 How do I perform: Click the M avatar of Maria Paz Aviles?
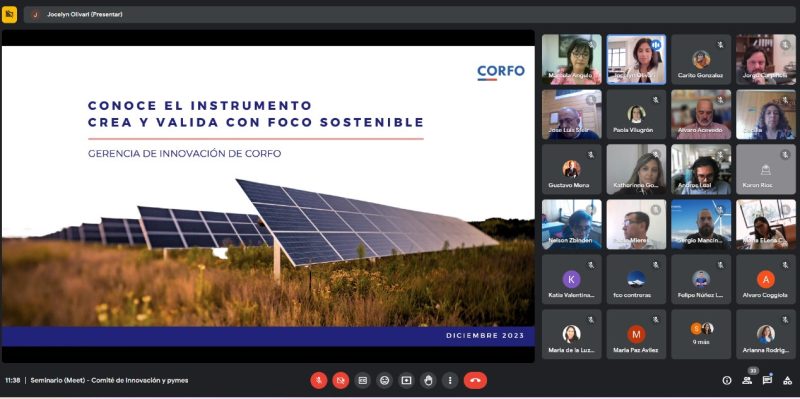pyautogui.click(x=636, y=334)
